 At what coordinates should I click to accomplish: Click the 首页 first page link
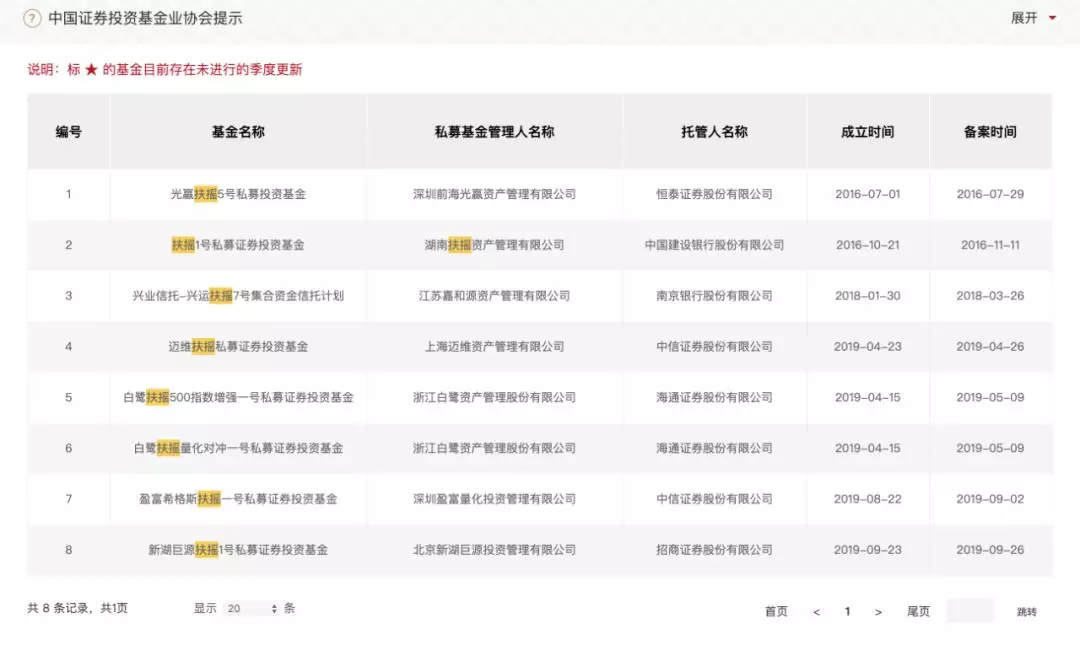[x=776, y=611]
